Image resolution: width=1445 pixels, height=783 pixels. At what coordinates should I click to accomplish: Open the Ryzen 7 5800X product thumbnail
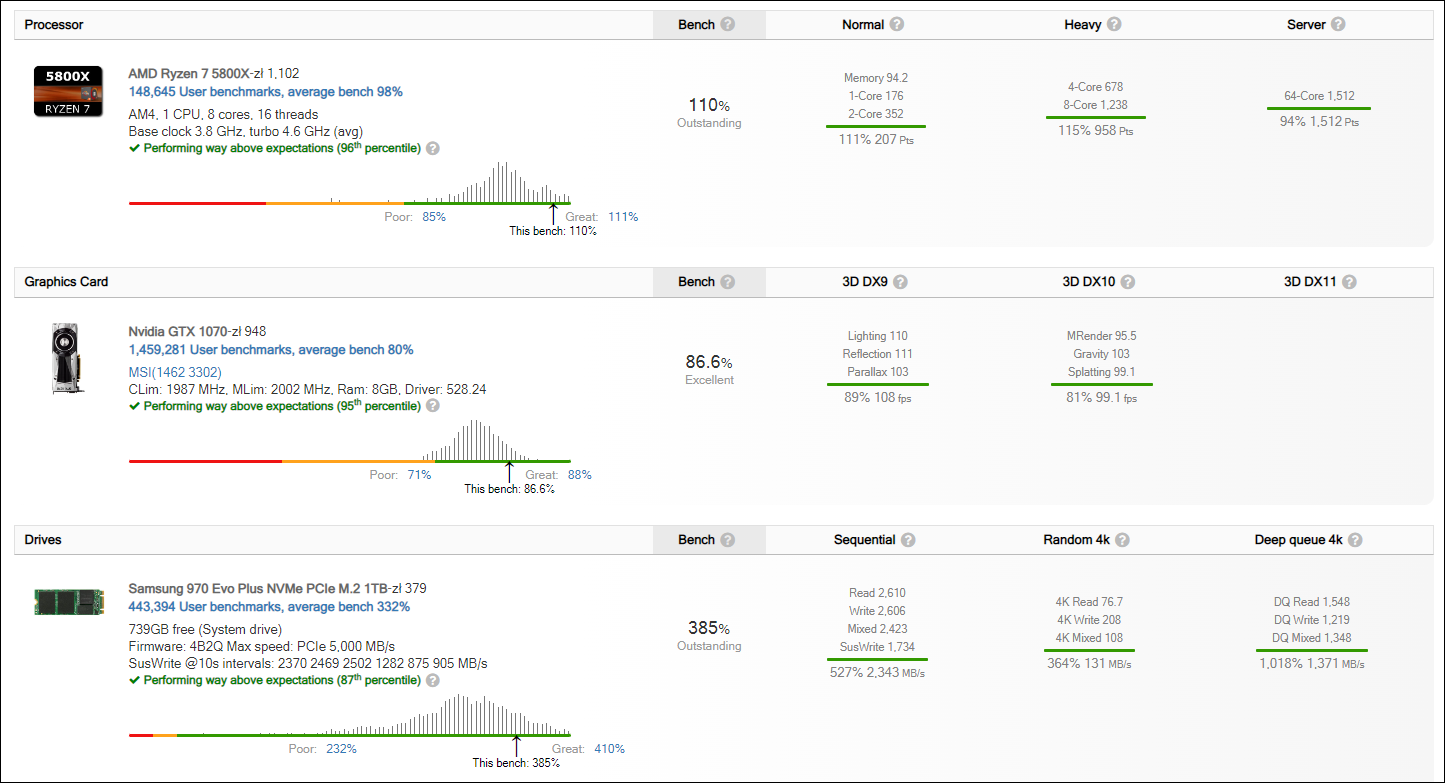[x=68, y=91]
